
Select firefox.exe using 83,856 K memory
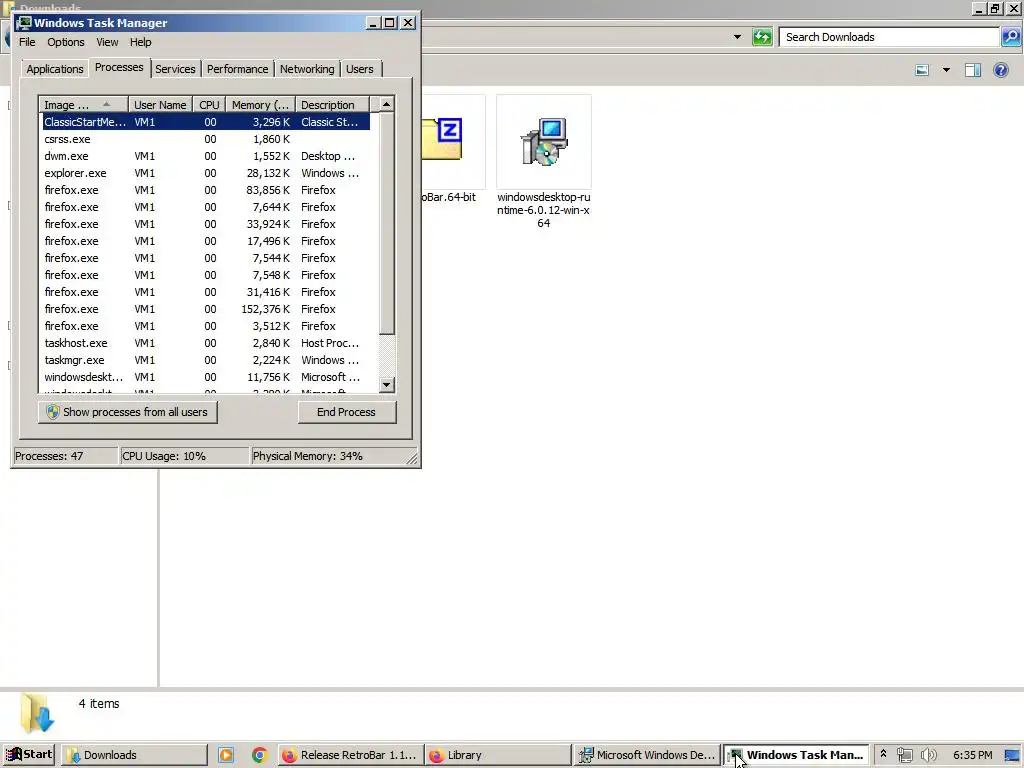[x=206, y=190]
